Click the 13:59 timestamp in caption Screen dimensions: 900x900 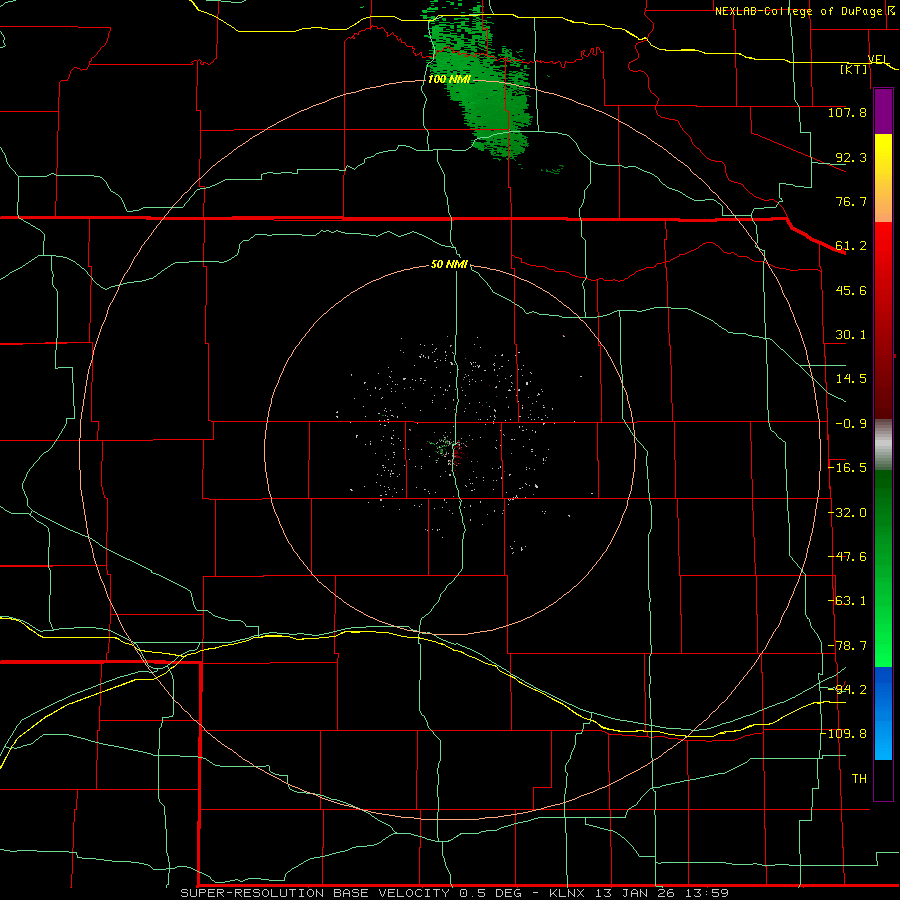(x=705, y=893)
